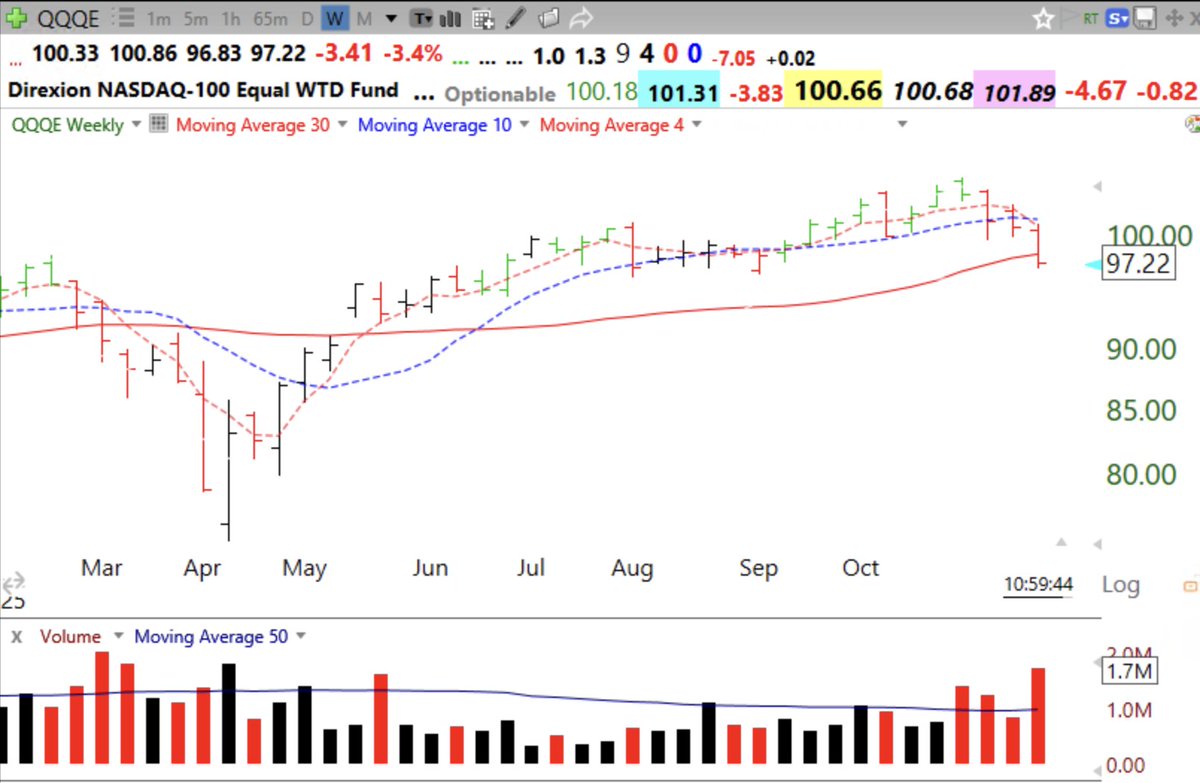The image size is (1200, 783).
Task: Open the blue S dropdown button
Action: point(1118,18)
